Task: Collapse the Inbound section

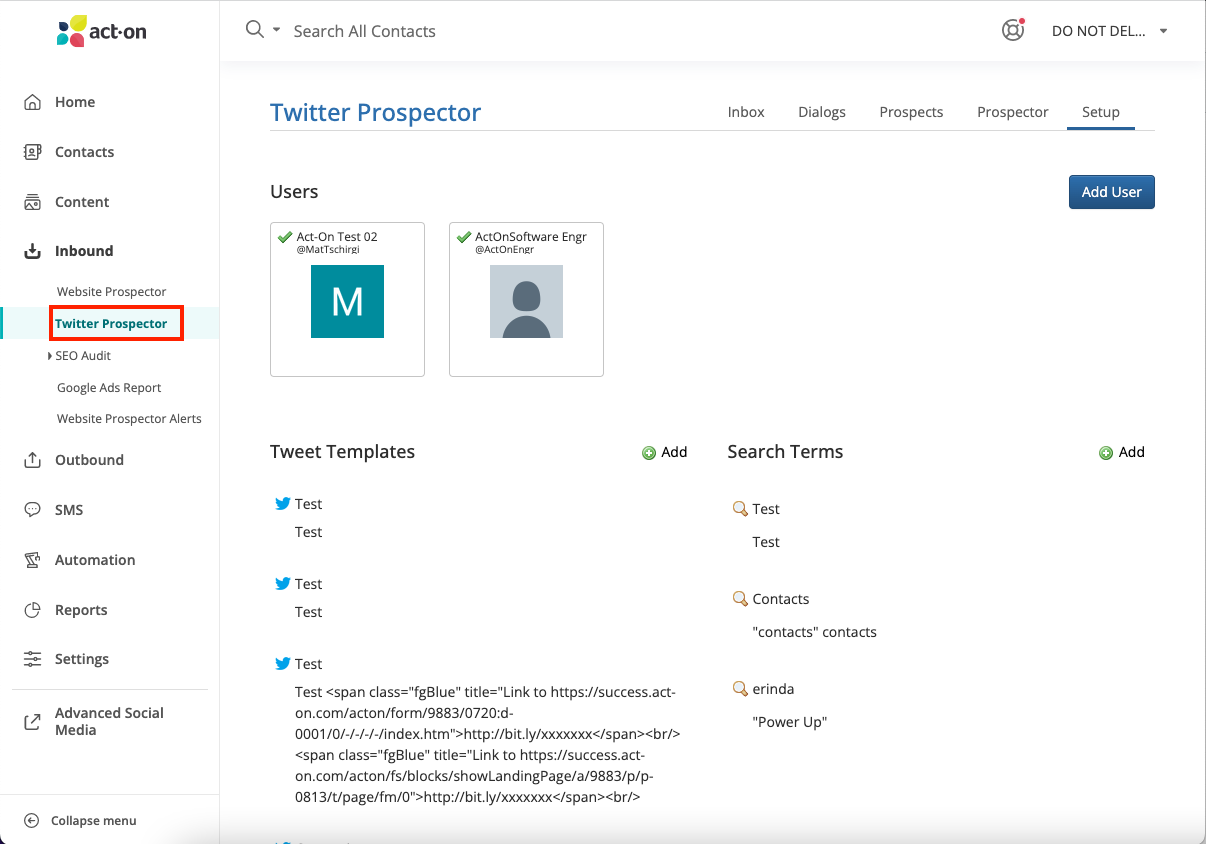Action: click(x=84, y=251)
